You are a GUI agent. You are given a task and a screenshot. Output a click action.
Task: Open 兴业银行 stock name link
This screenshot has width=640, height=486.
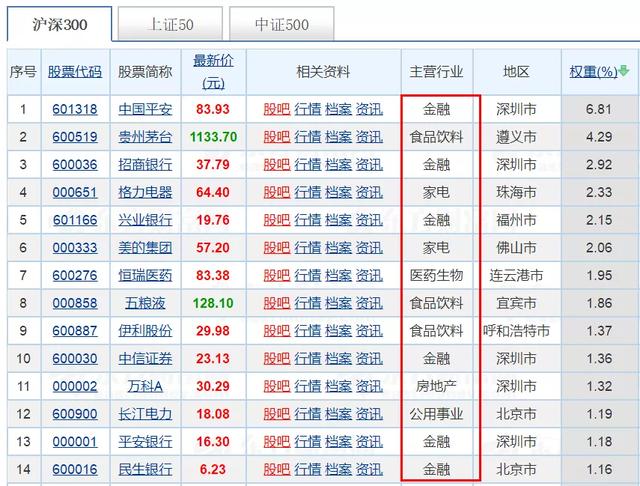[145, 220]
